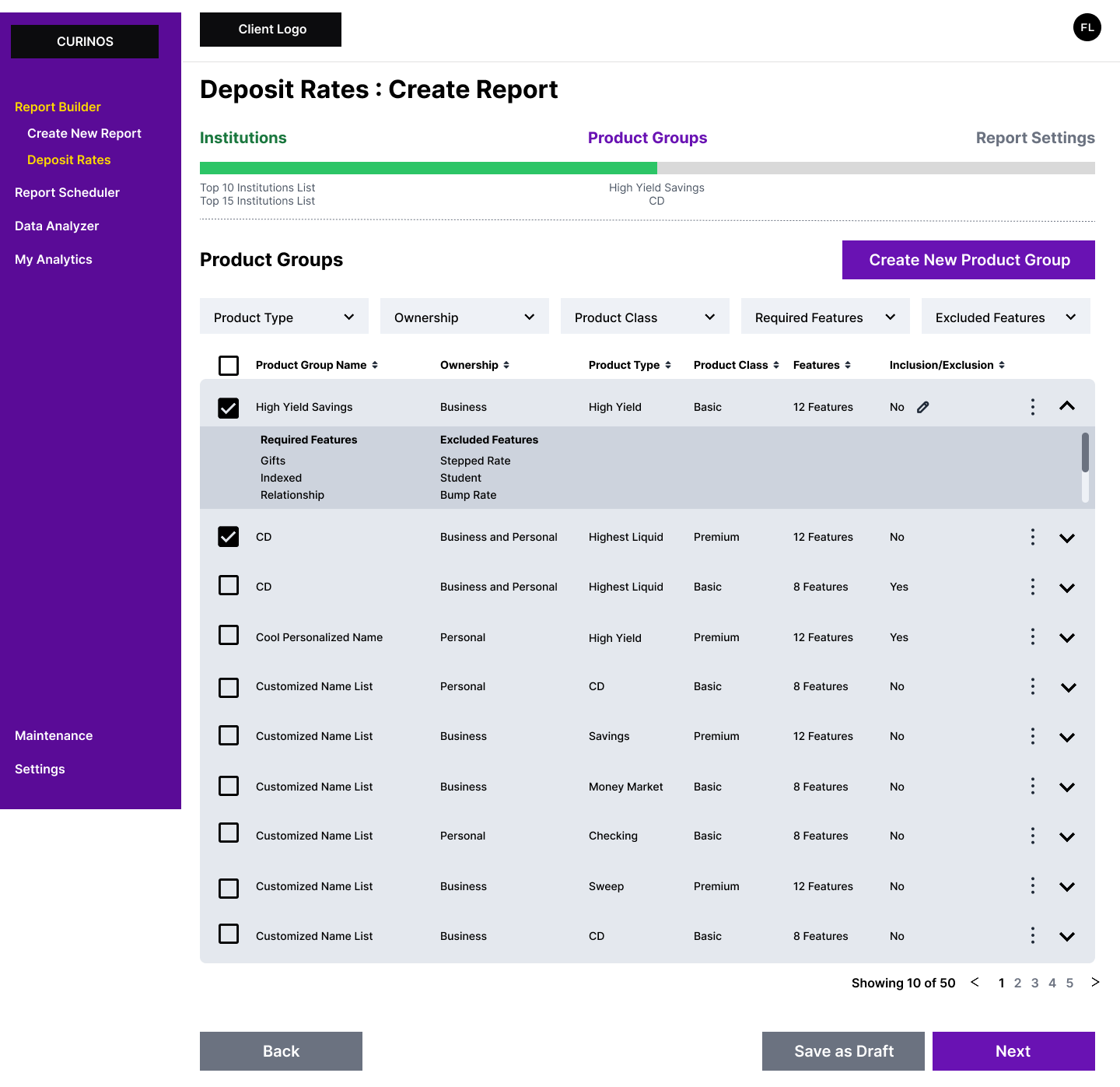
Task: Open the three-dot menu for the Sweep row
Action: [x=1033, y=885]
